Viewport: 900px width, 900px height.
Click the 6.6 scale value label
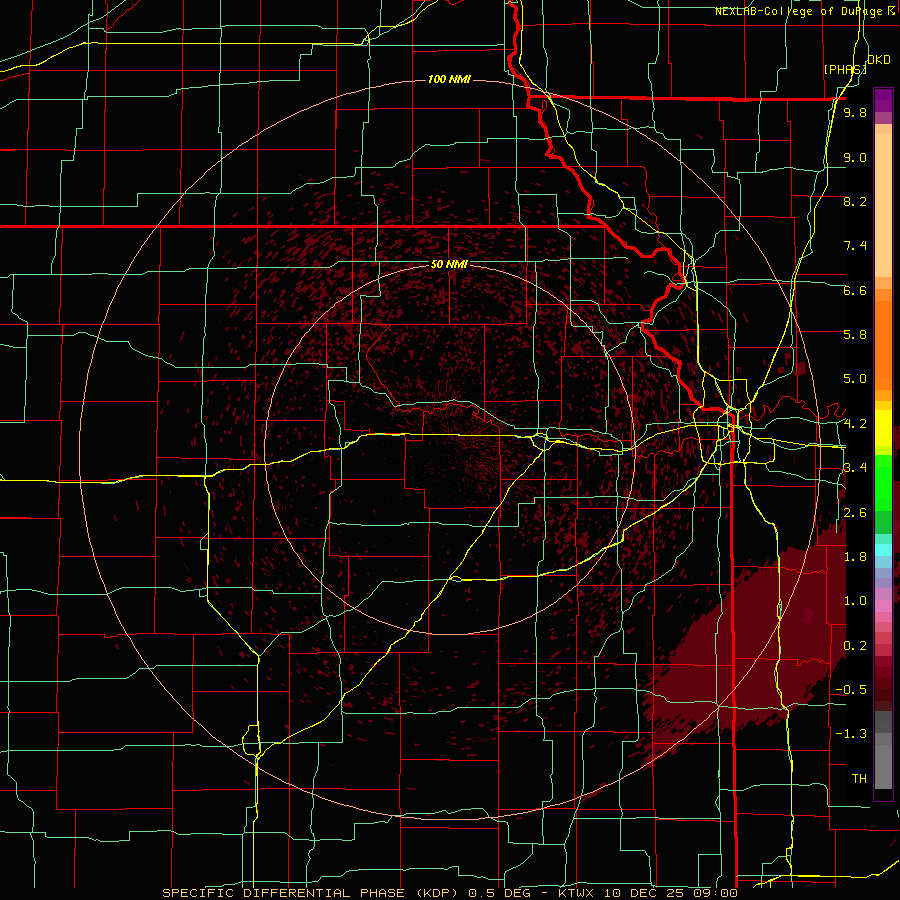[x=855, y=290]
